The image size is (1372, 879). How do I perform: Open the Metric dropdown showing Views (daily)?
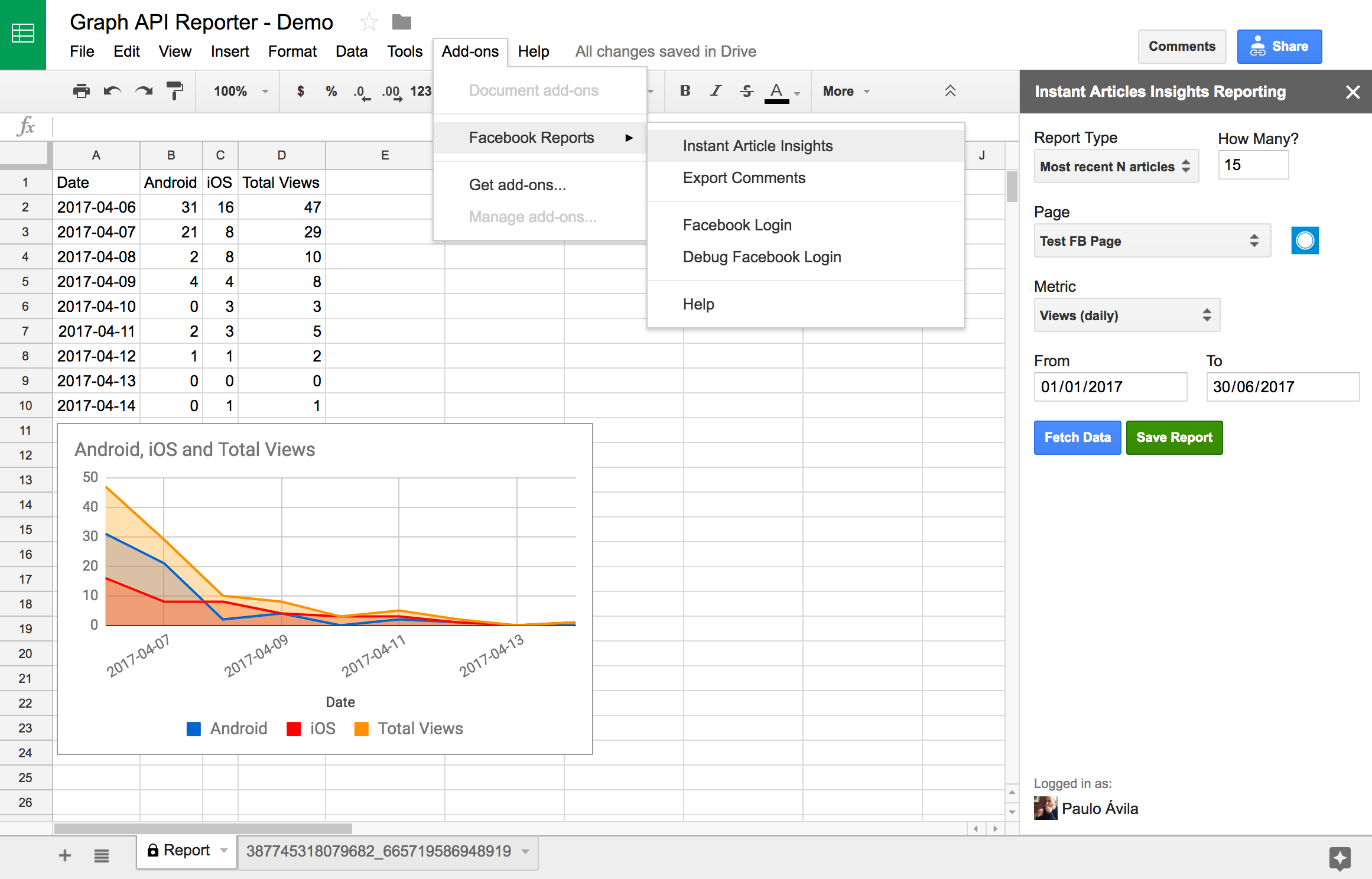[1126, 315]
